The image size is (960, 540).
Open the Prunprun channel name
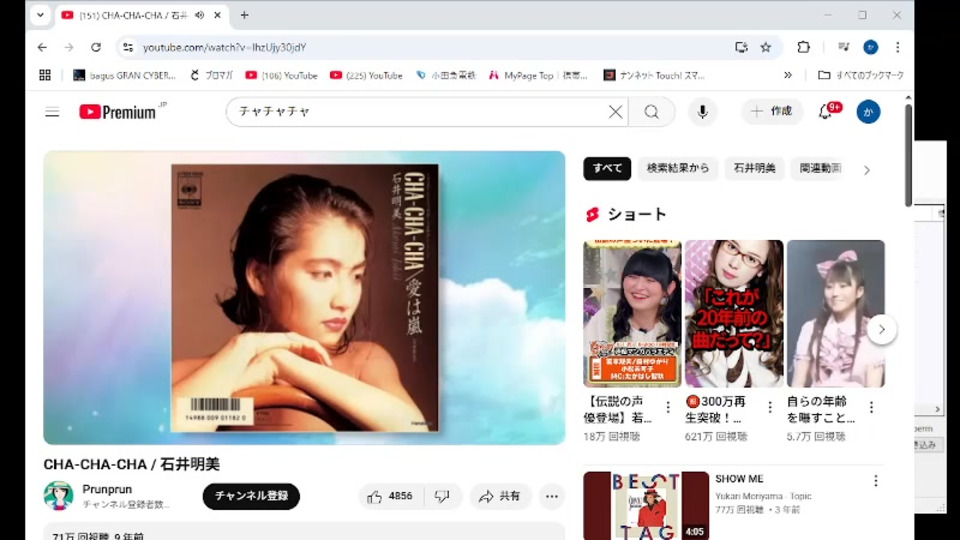[x=107, y=489]
